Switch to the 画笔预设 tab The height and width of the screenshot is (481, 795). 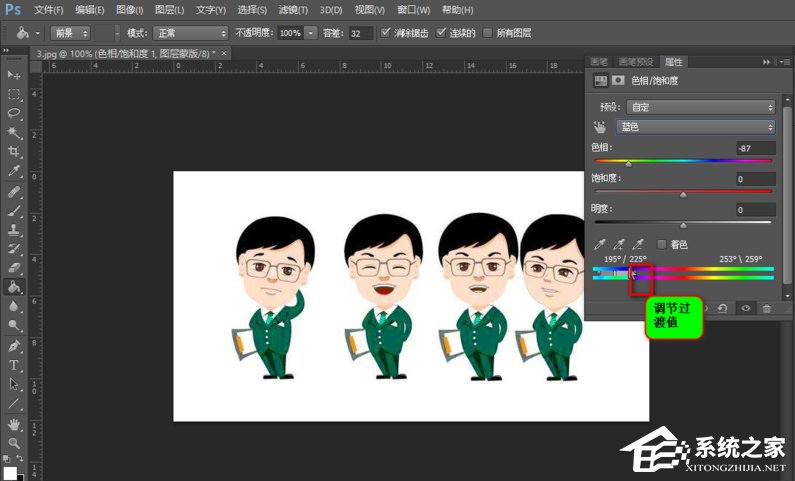[x=636, y=62]
